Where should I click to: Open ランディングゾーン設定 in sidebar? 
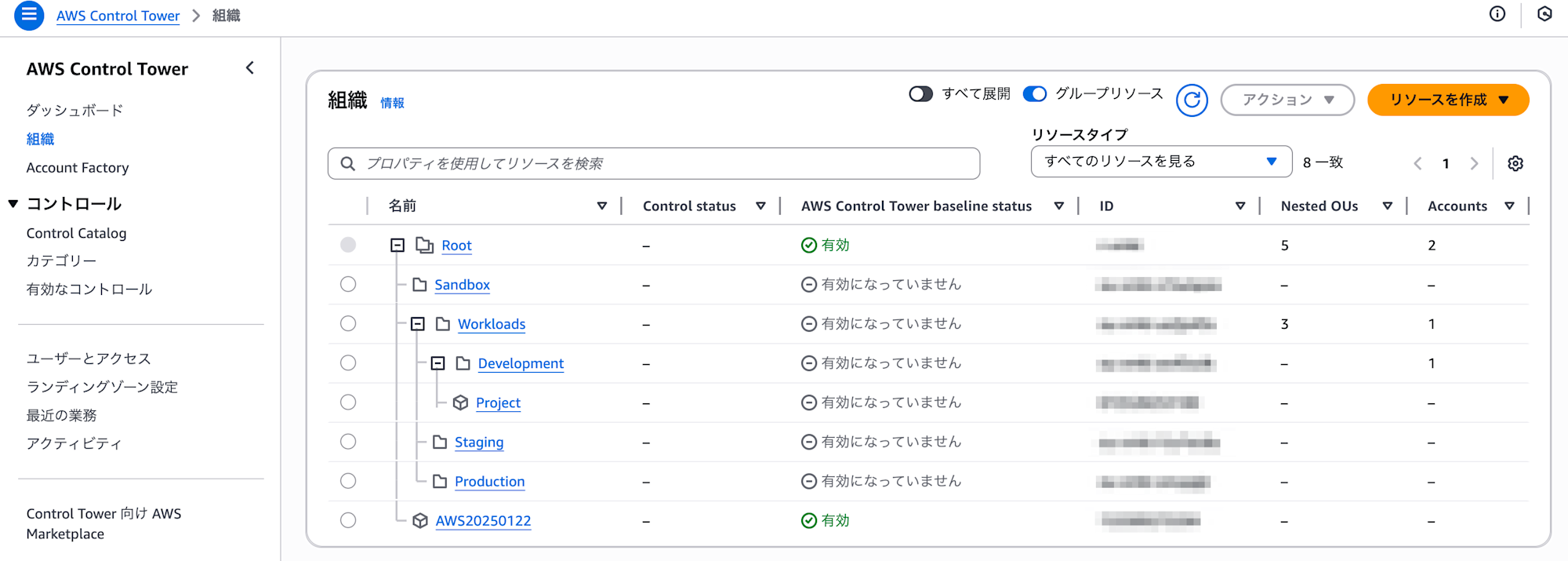click(x=102, y=387)
